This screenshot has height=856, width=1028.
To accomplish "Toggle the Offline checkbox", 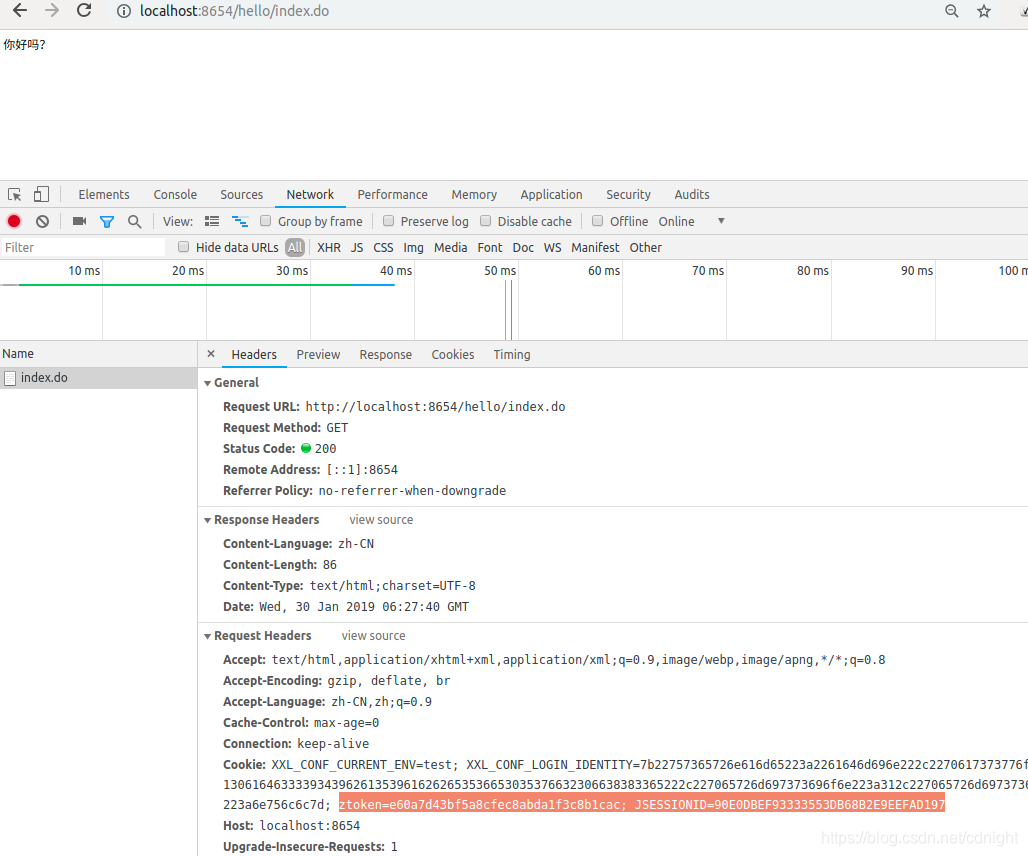I will click(x=598, y=221).
